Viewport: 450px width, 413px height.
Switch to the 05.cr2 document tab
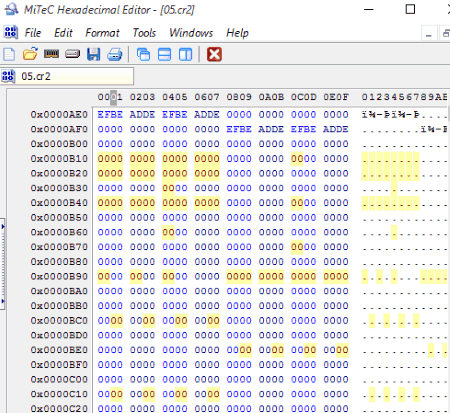[x=67, y=76]
